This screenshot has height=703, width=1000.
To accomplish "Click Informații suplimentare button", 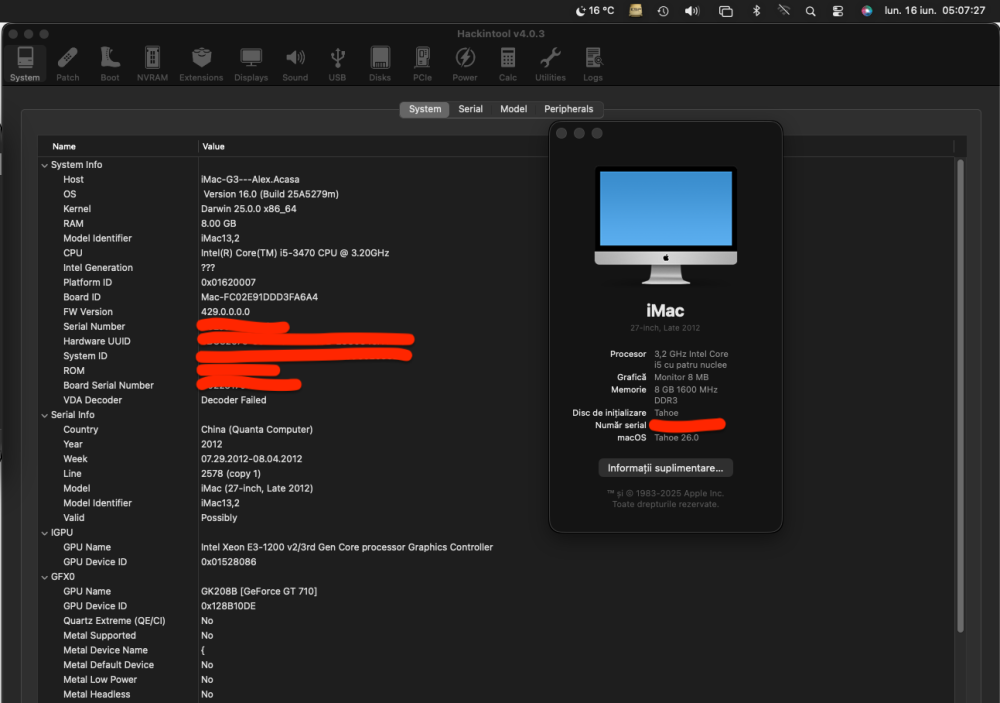I will pos(665,468).
